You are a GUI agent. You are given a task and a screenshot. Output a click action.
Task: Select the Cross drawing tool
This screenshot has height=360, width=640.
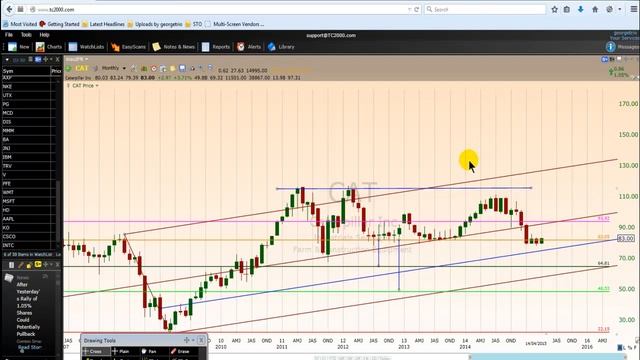pyautogui.click(x=96, y=351)
